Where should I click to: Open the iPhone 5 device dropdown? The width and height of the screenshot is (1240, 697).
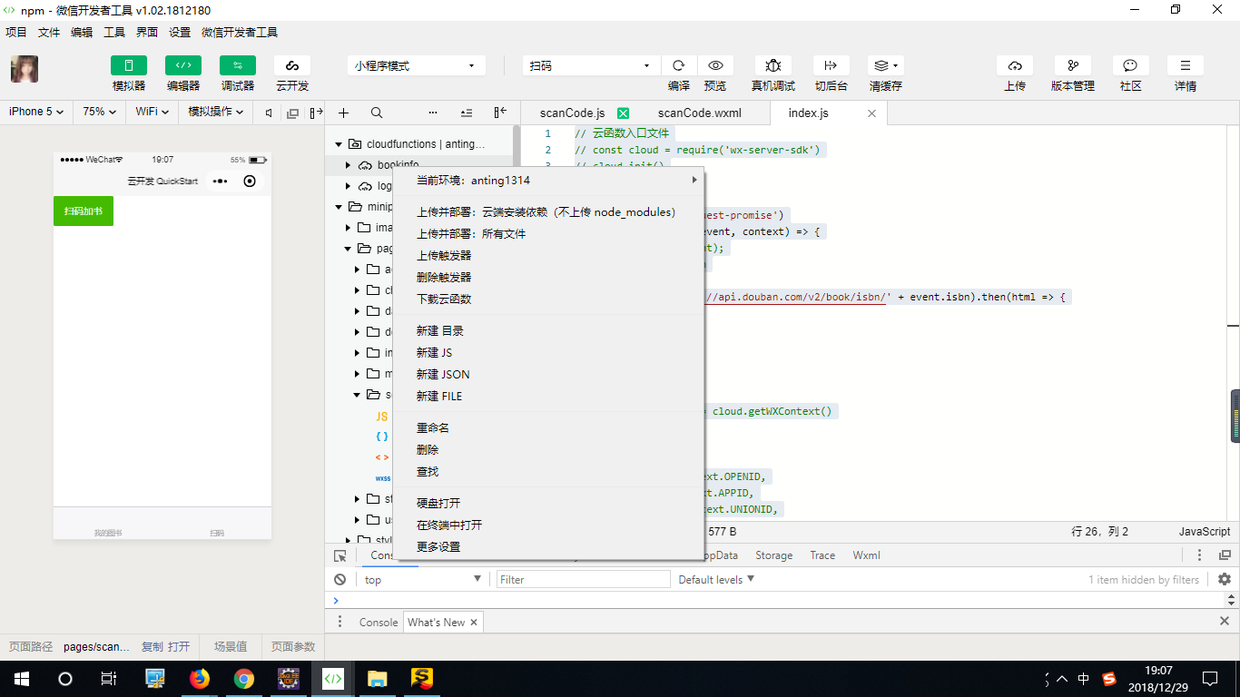36,112
